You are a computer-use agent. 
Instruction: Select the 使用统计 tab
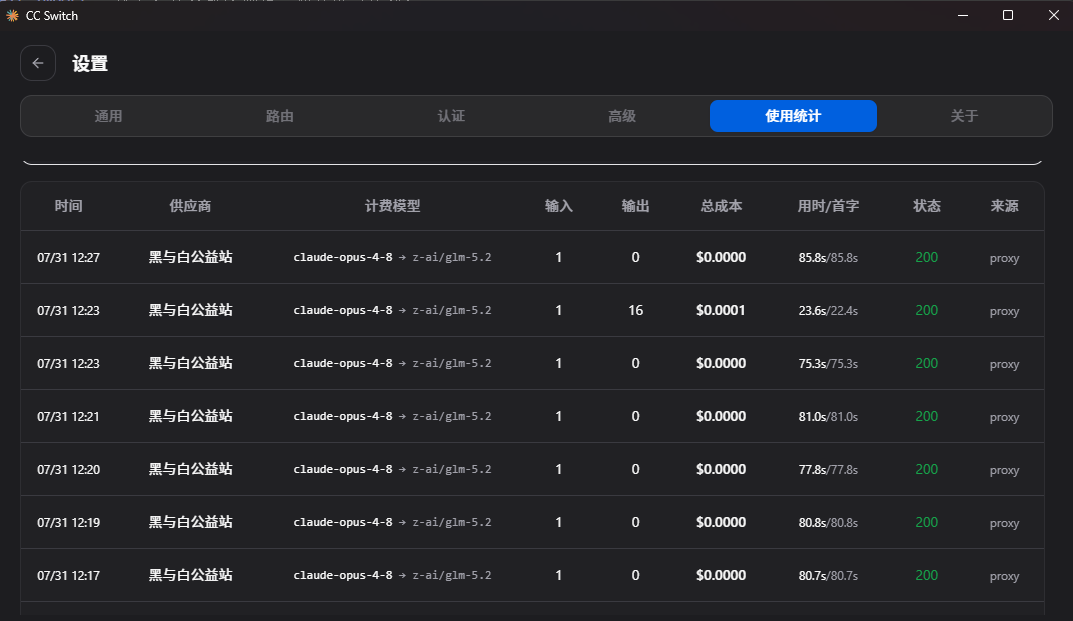pos(793,116)
